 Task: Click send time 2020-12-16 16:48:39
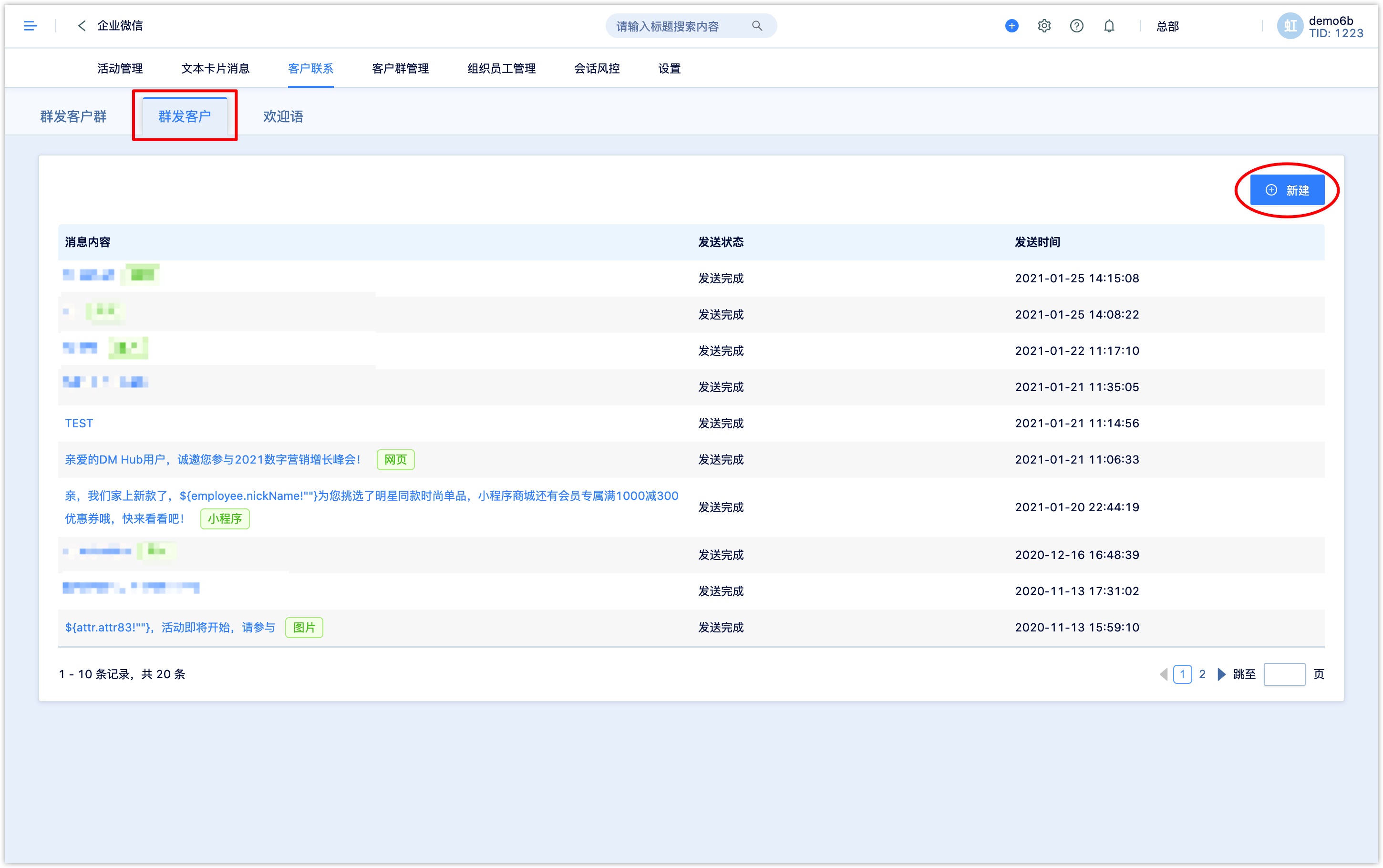pos(1077,555)
